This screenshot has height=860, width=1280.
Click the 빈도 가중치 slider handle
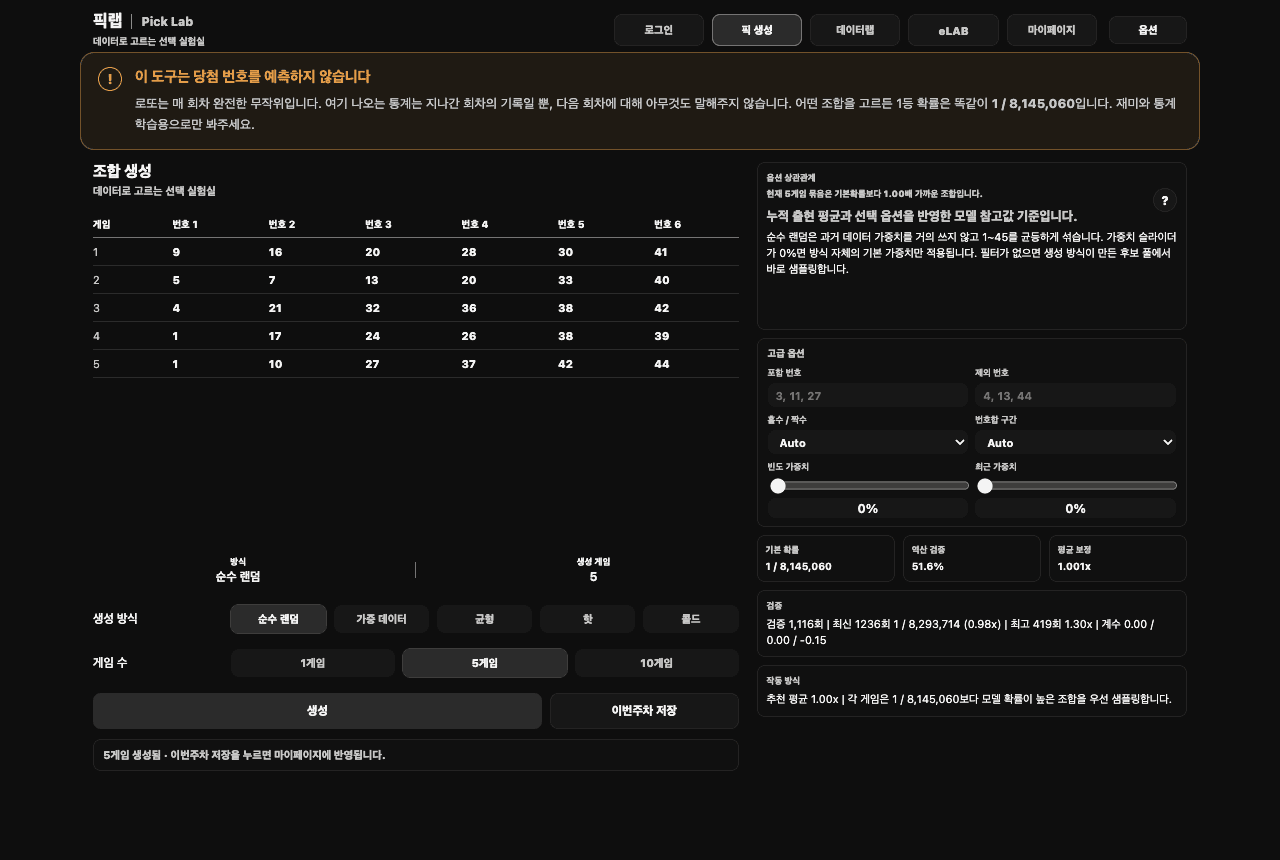click(x=778, y=486)
